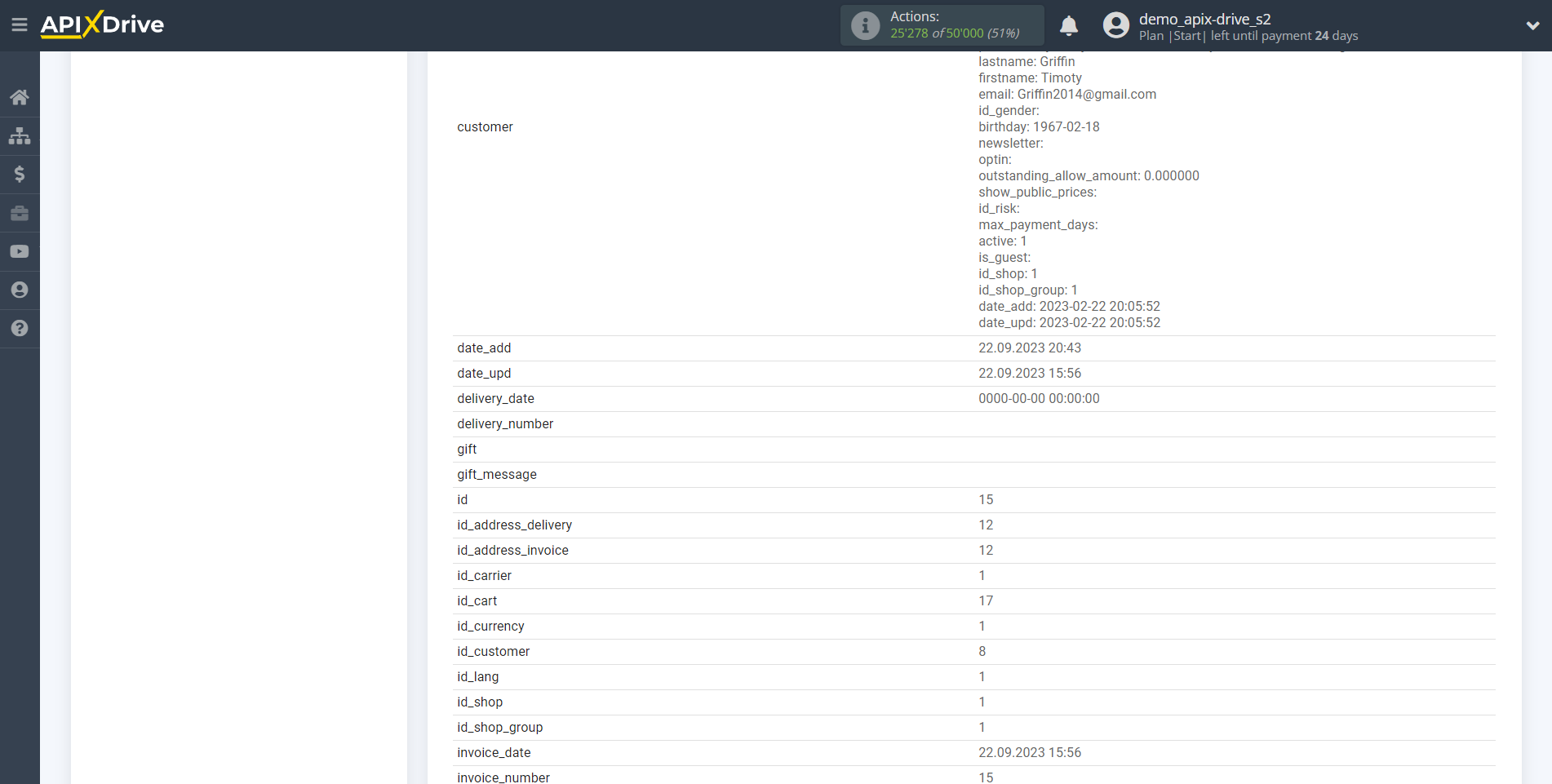
Task: Select the id_currency row label
Action: click(x=490, y=626)
